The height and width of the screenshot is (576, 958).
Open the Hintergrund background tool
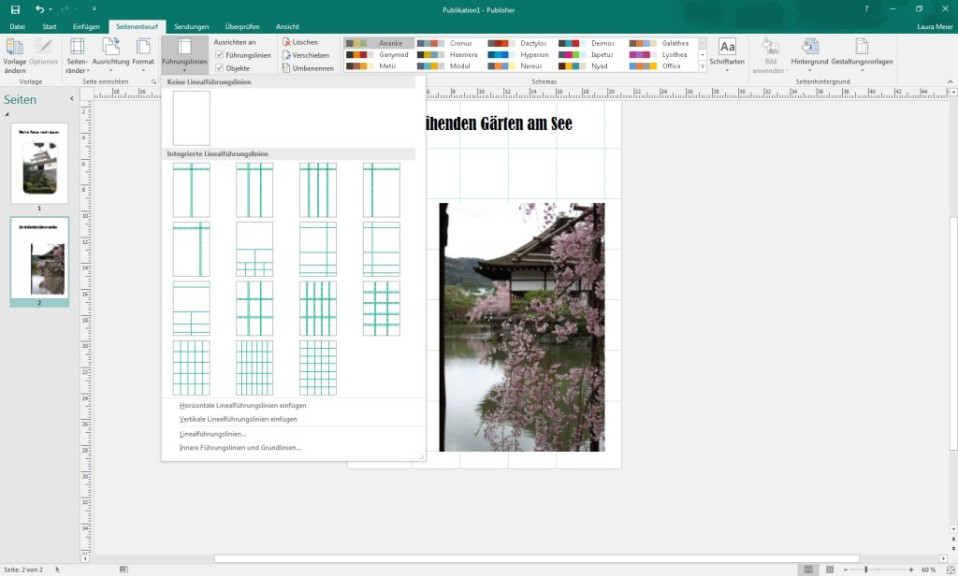(x=810, y=56)
